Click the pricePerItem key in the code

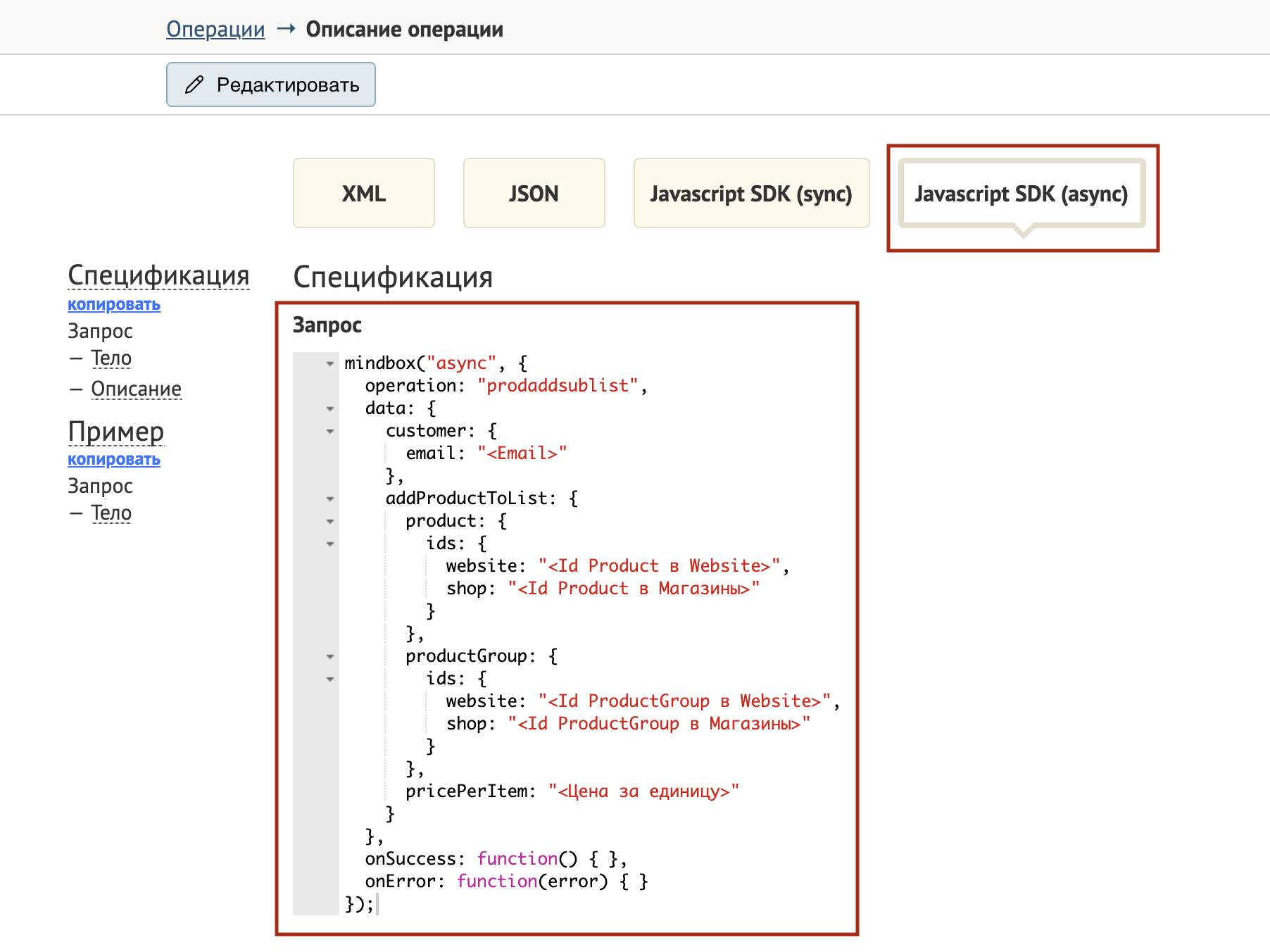tap(466, 791)
